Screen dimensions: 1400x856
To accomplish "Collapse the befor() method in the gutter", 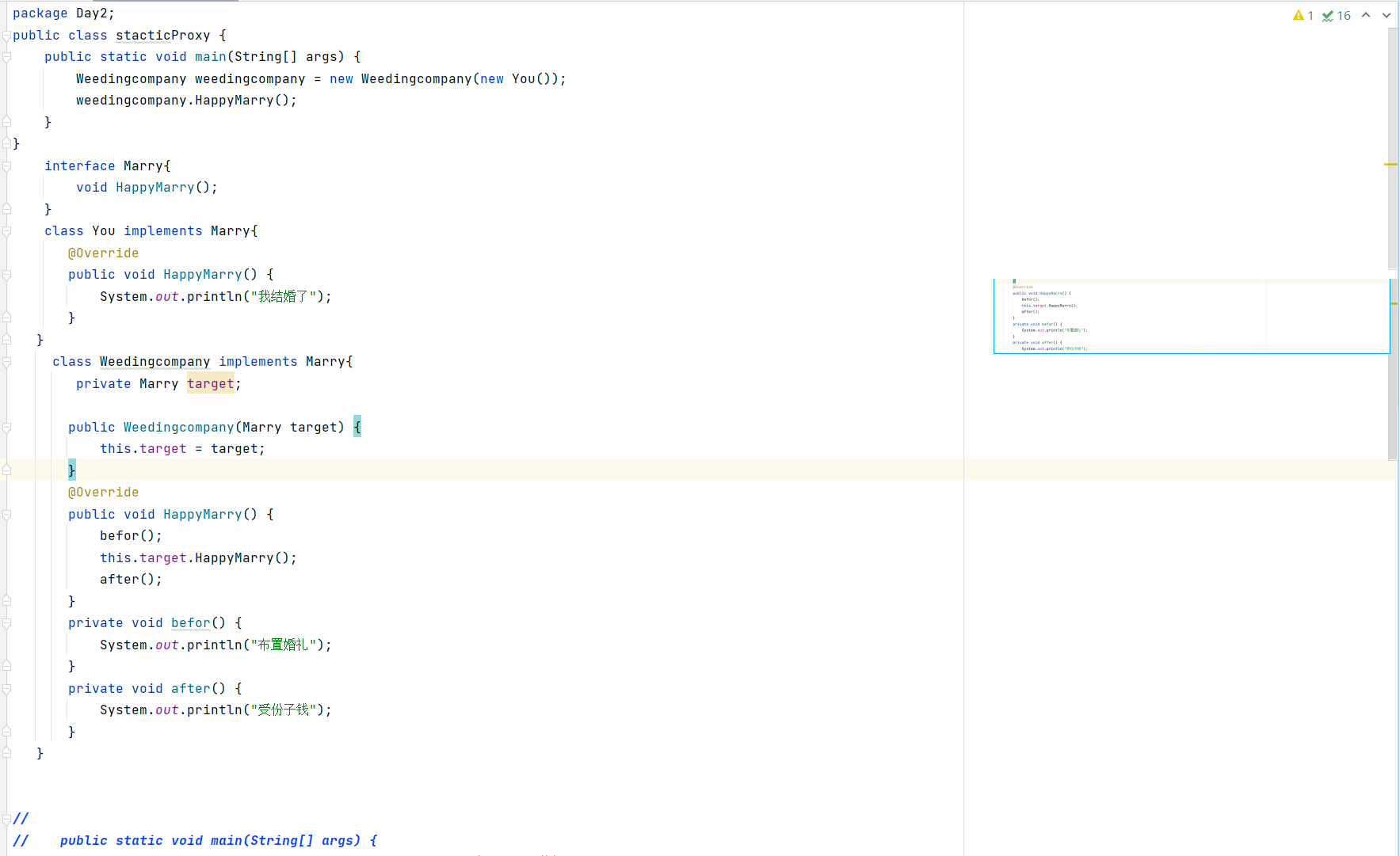I will click(6, 623).
